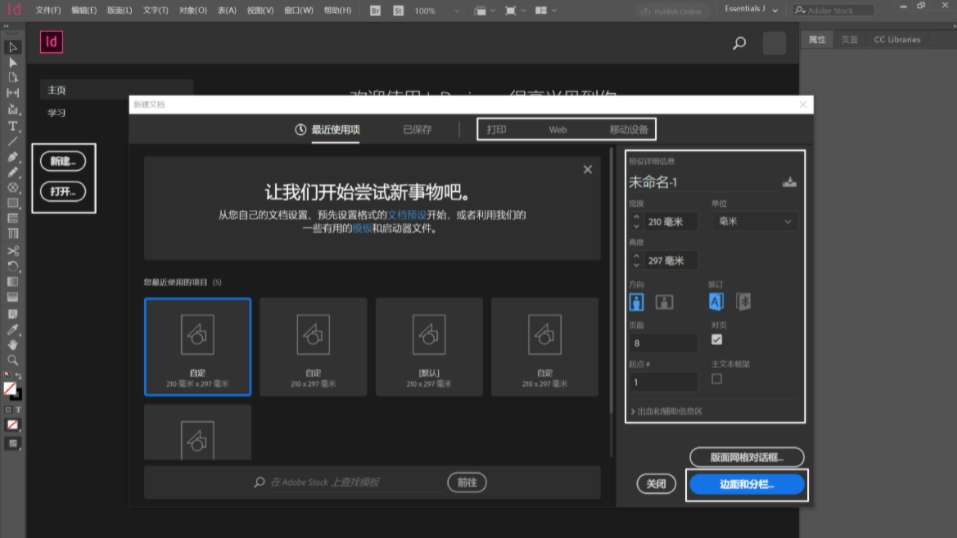This screenshot has width=957, height=538.
Task: Select the Direct Selection tool
Action: pos(13,62)
